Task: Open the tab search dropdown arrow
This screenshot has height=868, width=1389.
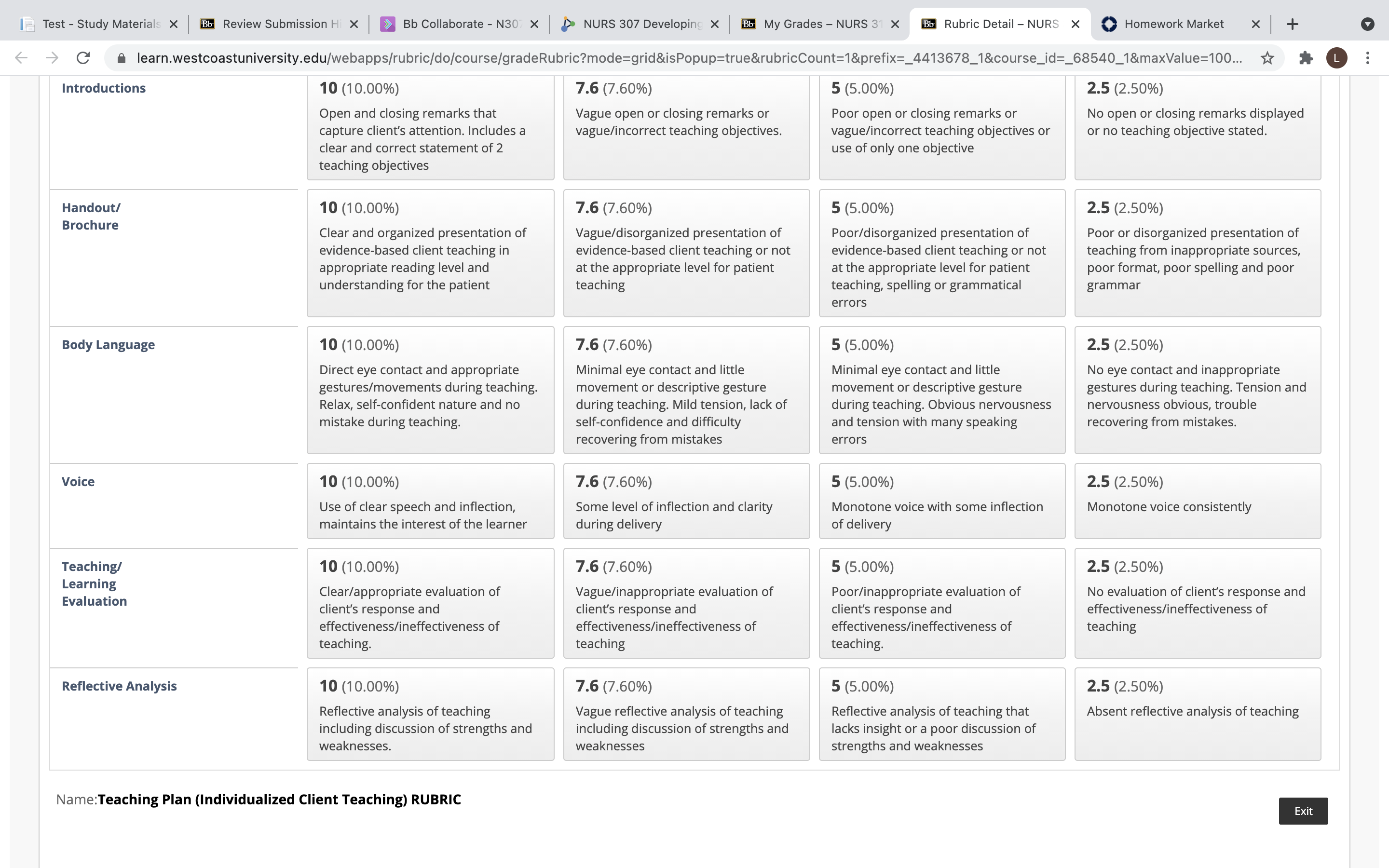Action: pos(1367,24)
